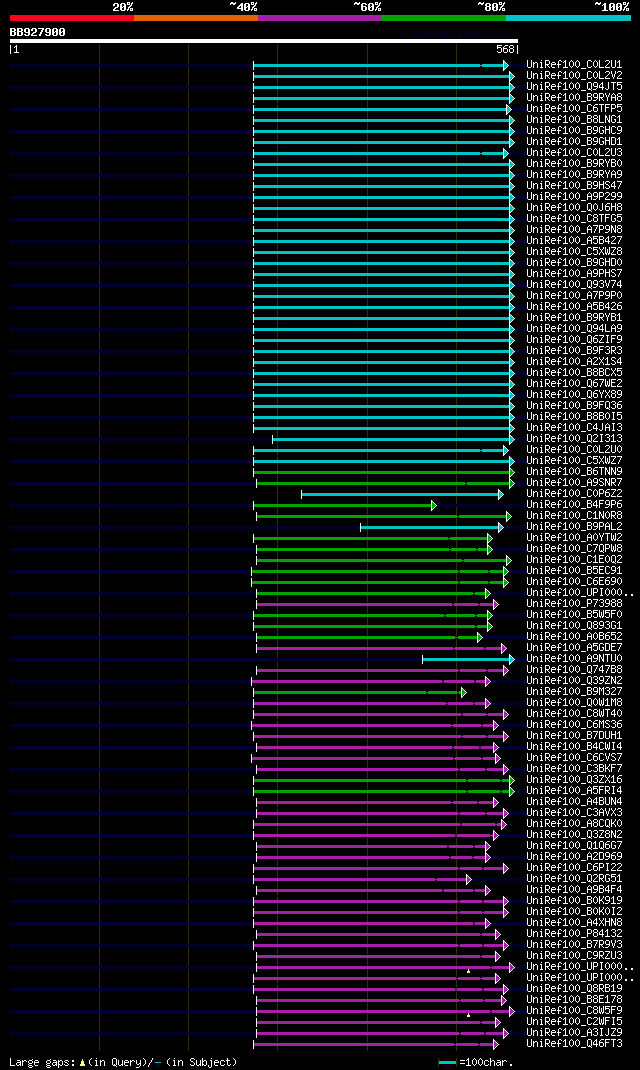Select label UniRef100_A9NTU0
Image resolution: width=640 pixels, height=1070 pixels.
(574, 659)
